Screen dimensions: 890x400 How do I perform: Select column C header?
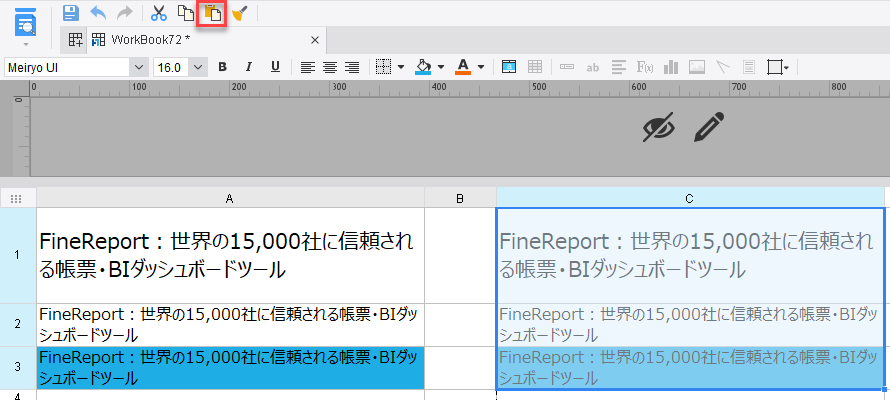pos(690,198)
